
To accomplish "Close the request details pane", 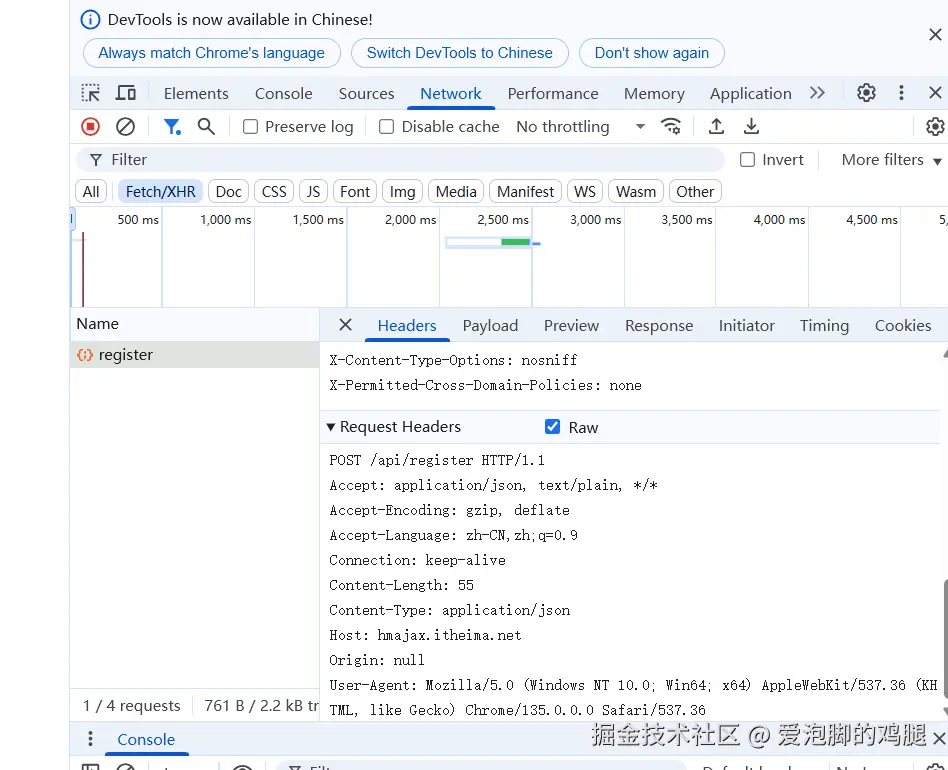I will [345, 325].
